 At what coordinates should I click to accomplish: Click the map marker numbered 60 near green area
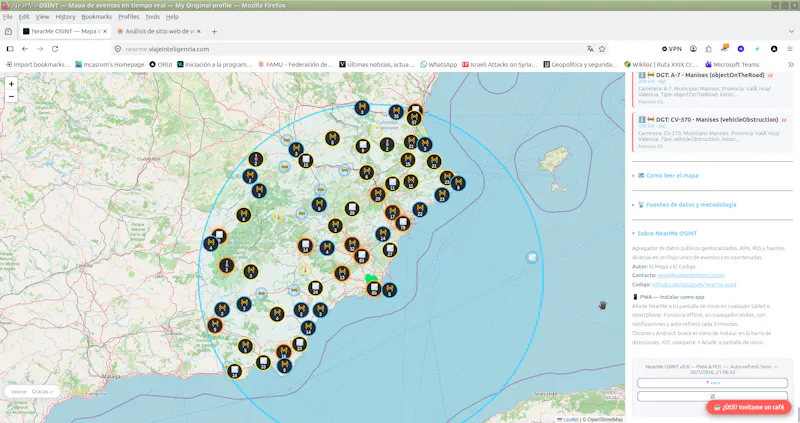click(374, 289)
